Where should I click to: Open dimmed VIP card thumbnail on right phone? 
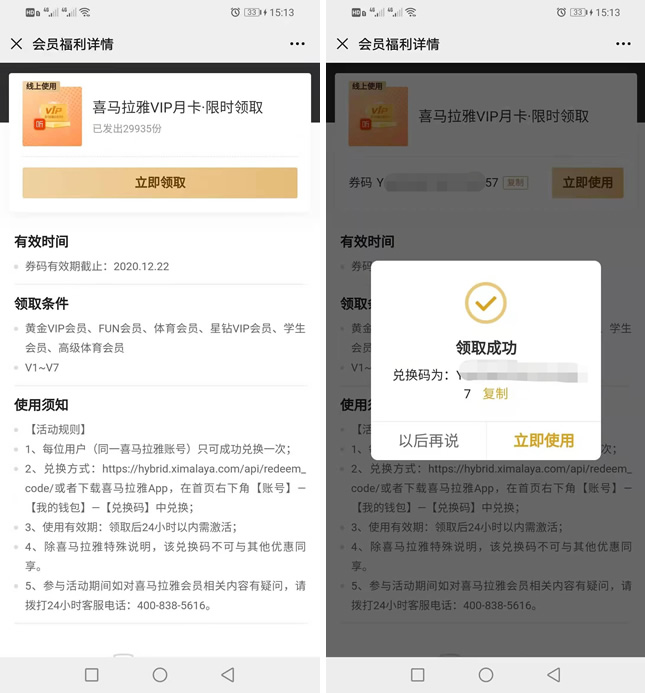378,116
